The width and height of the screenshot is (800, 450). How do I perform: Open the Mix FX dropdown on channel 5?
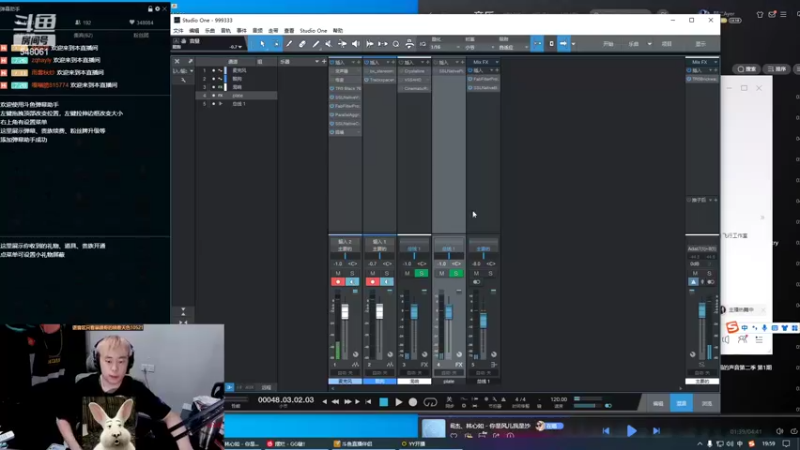[497, 62]
